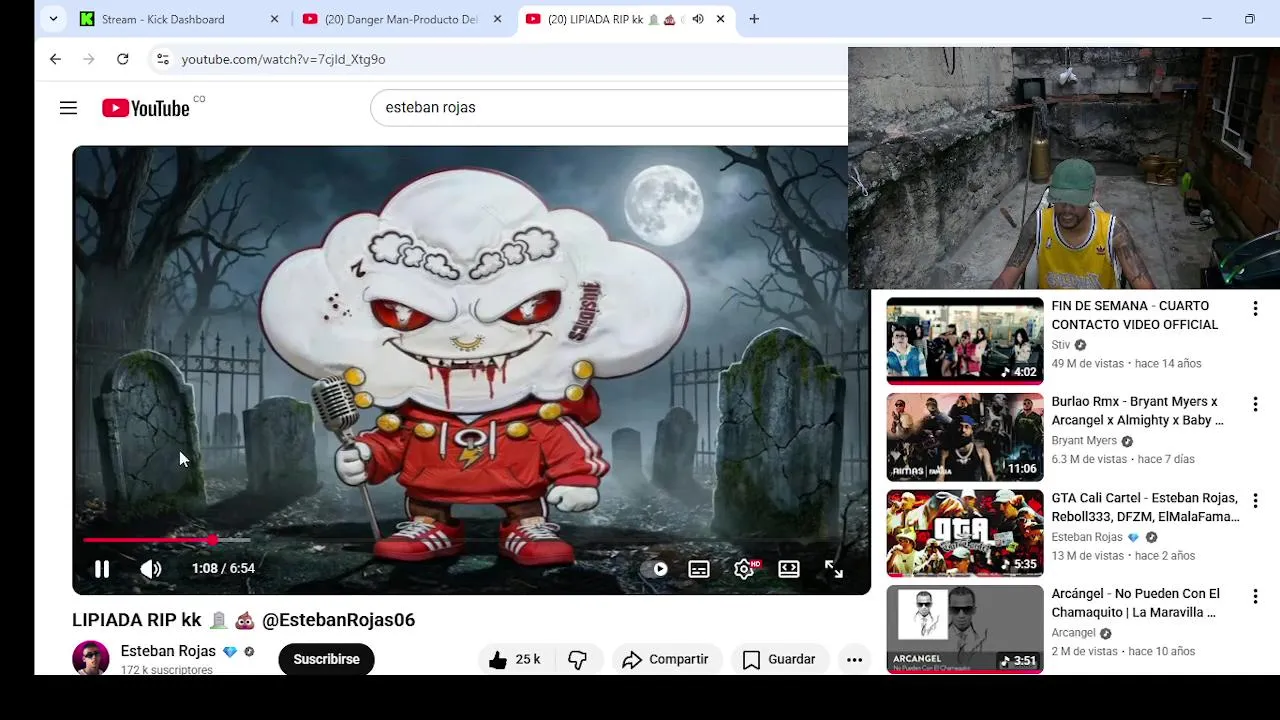Viewport: 1280px width, 720px height.
Task: Save video using Guardar button
Action: click(779, 660)
